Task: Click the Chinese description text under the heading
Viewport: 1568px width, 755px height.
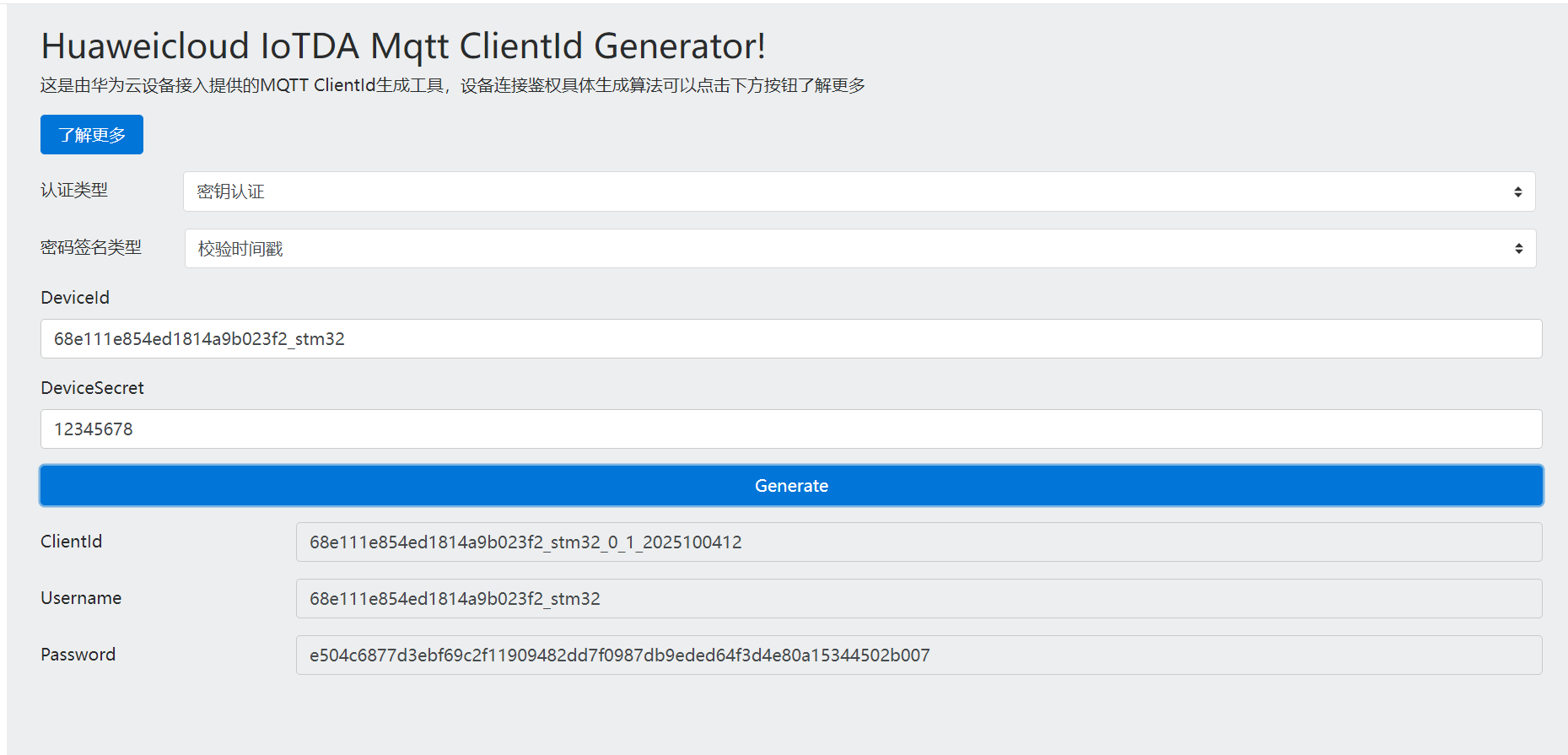Action: (x=452, y=86)
